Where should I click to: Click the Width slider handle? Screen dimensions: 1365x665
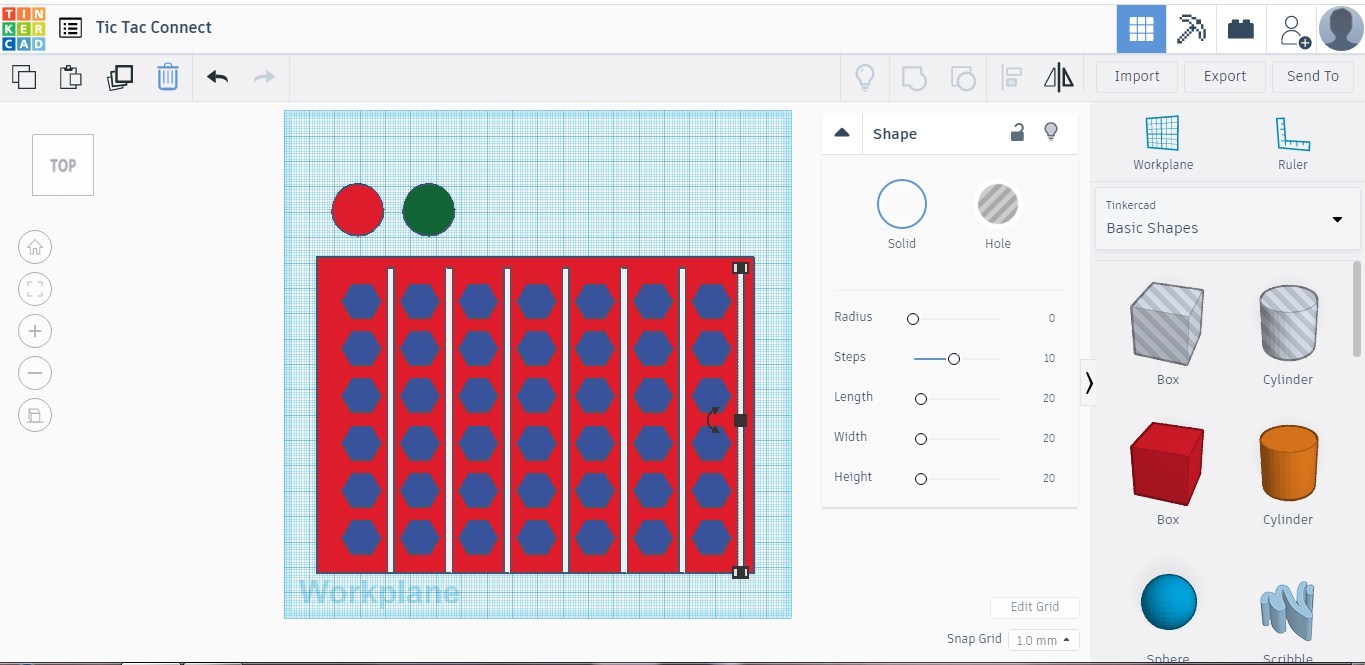click(921, 439)
